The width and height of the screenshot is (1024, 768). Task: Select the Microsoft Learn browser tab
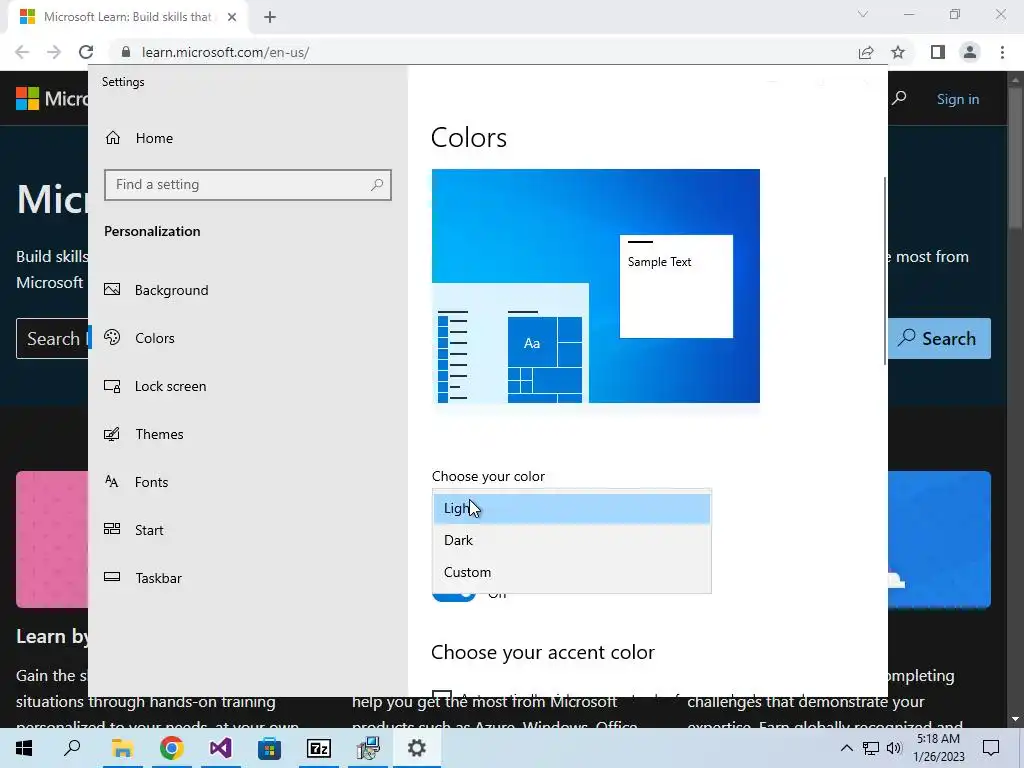[128, 17]
